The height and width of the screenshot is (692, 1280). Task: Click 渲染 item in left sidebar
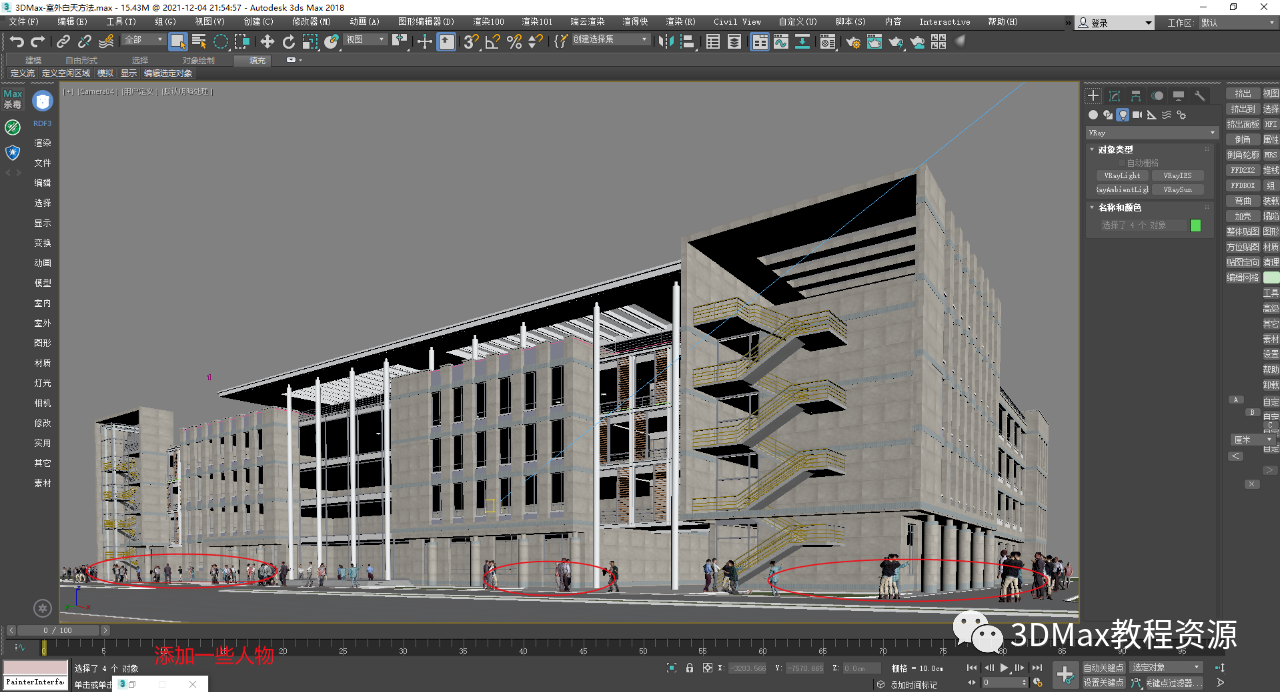43,143
